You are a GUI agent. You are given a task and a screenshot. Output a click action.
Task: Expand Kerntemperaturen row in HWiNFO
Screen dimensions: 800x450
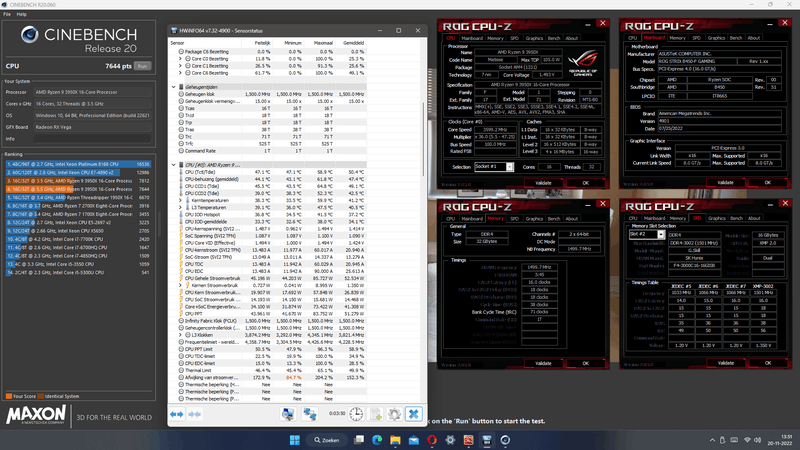tap(180, 201)
